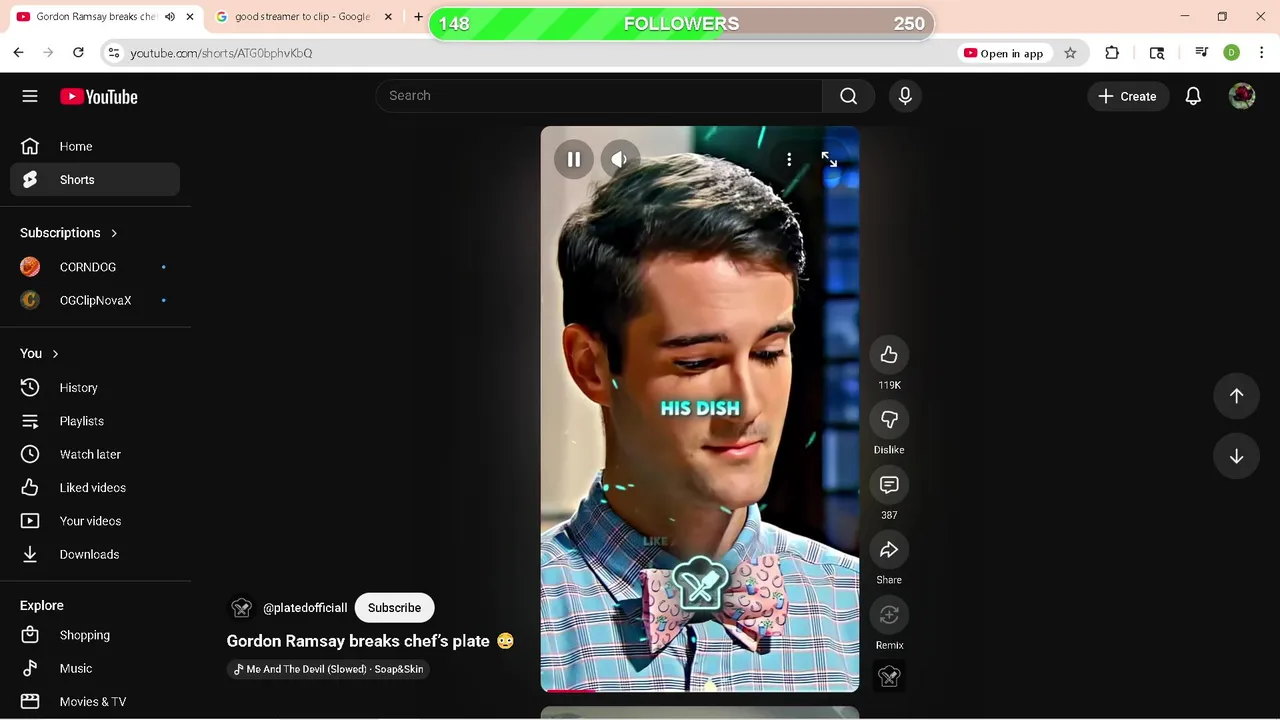Go back in the browser
This screenshot has width=1280, height=720.
[18, 53]
